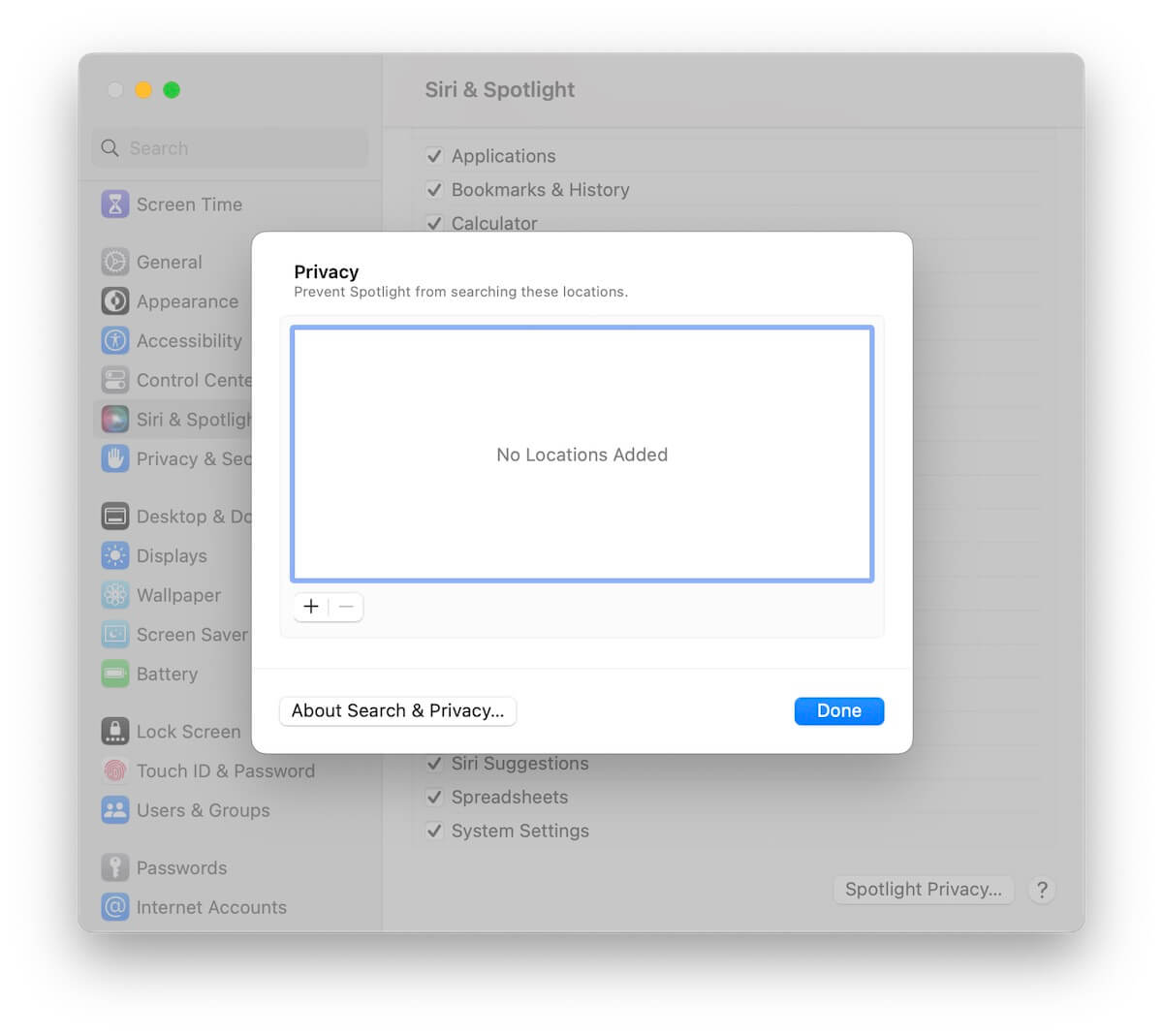
Task: Click the Appearance icon in sidebar
Action: pyautogui.click(x=115, y=301)
